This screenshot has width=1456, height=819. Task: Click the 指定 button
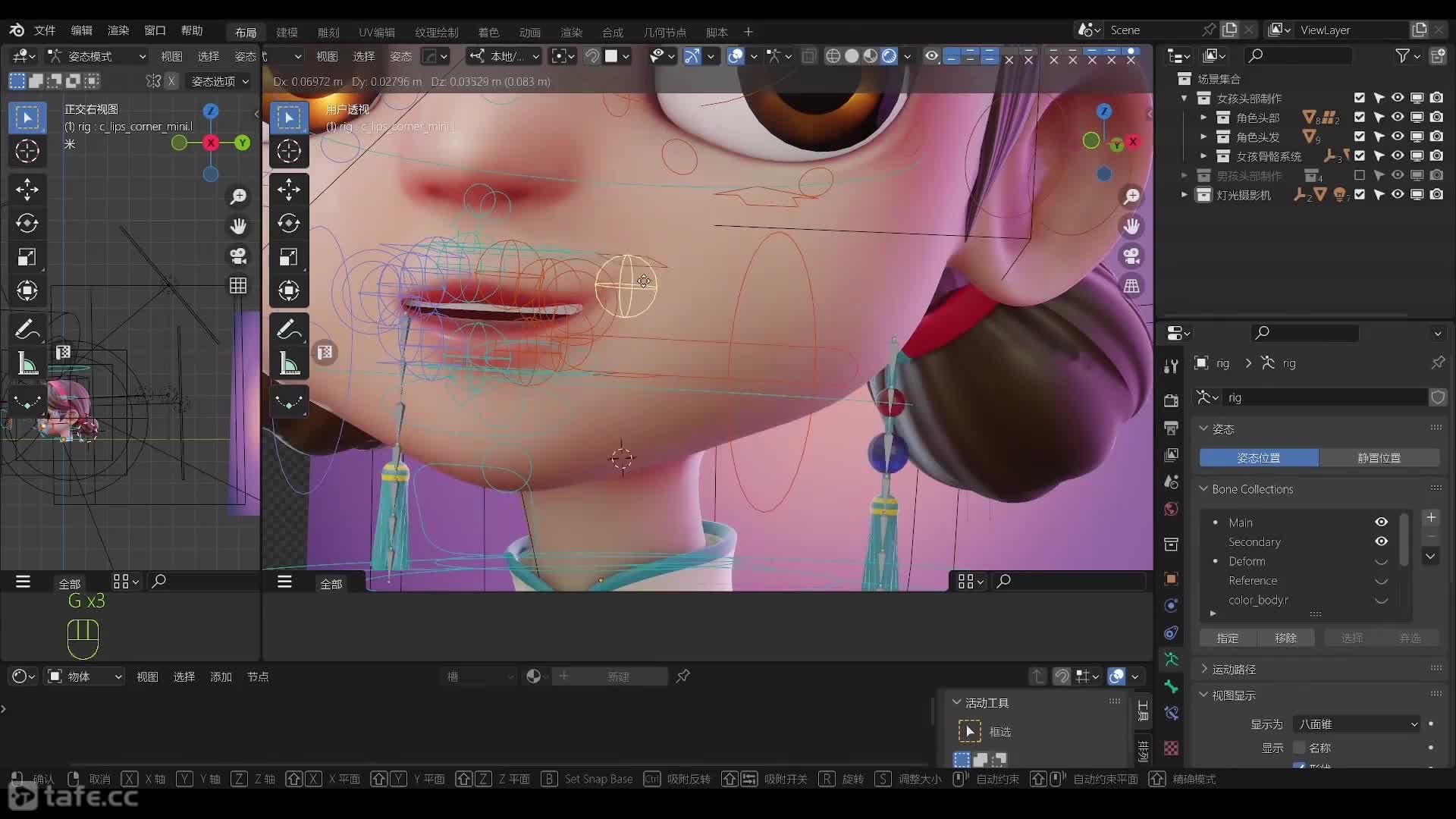pos(1228,639)
